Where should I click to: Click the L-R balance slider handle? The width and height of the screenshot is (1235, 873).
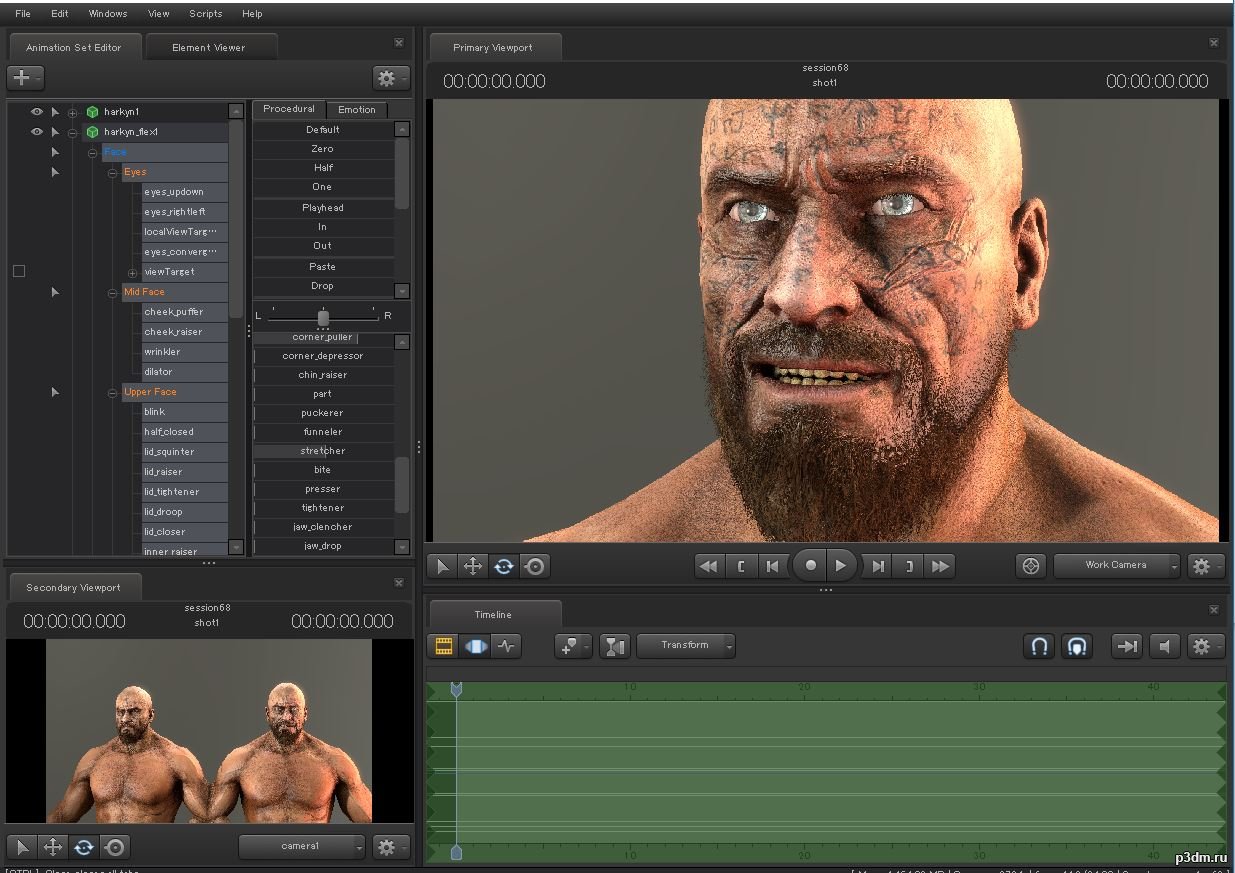[323, 317]
